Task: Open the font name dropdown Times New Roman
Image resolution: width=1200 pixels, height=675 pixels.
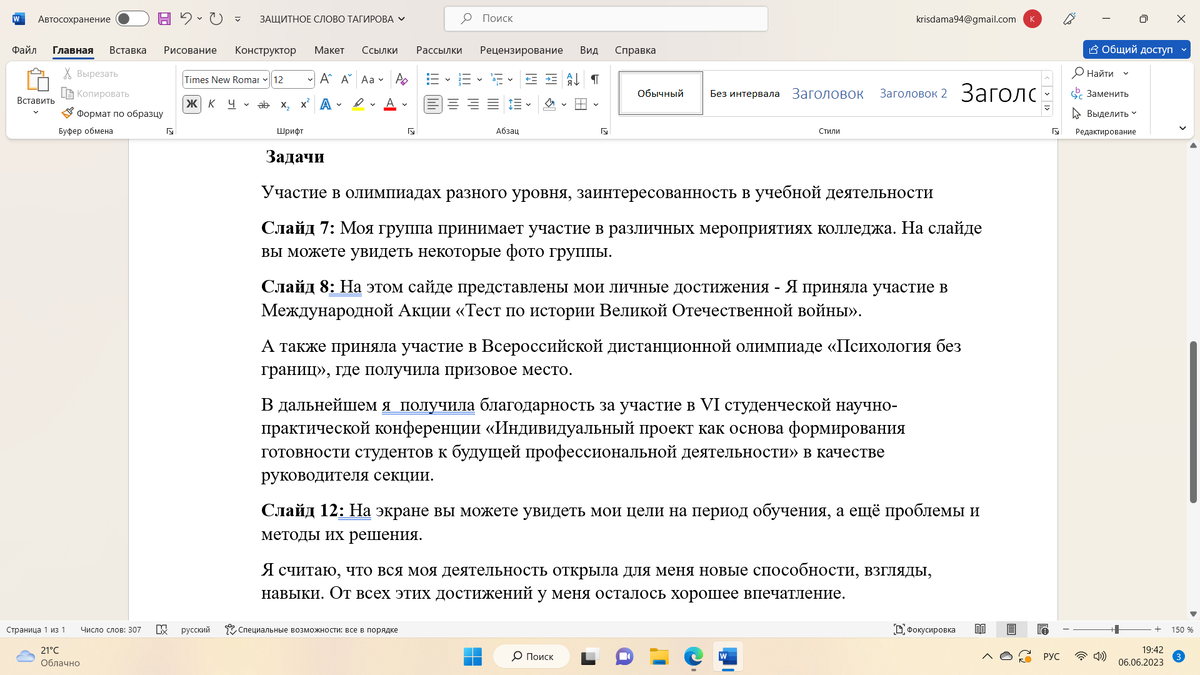Action: (264, 79)
